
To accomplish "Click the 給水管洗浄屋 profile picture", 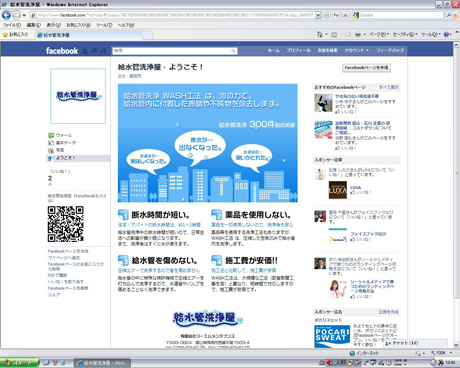I will [x=78, y=96].
